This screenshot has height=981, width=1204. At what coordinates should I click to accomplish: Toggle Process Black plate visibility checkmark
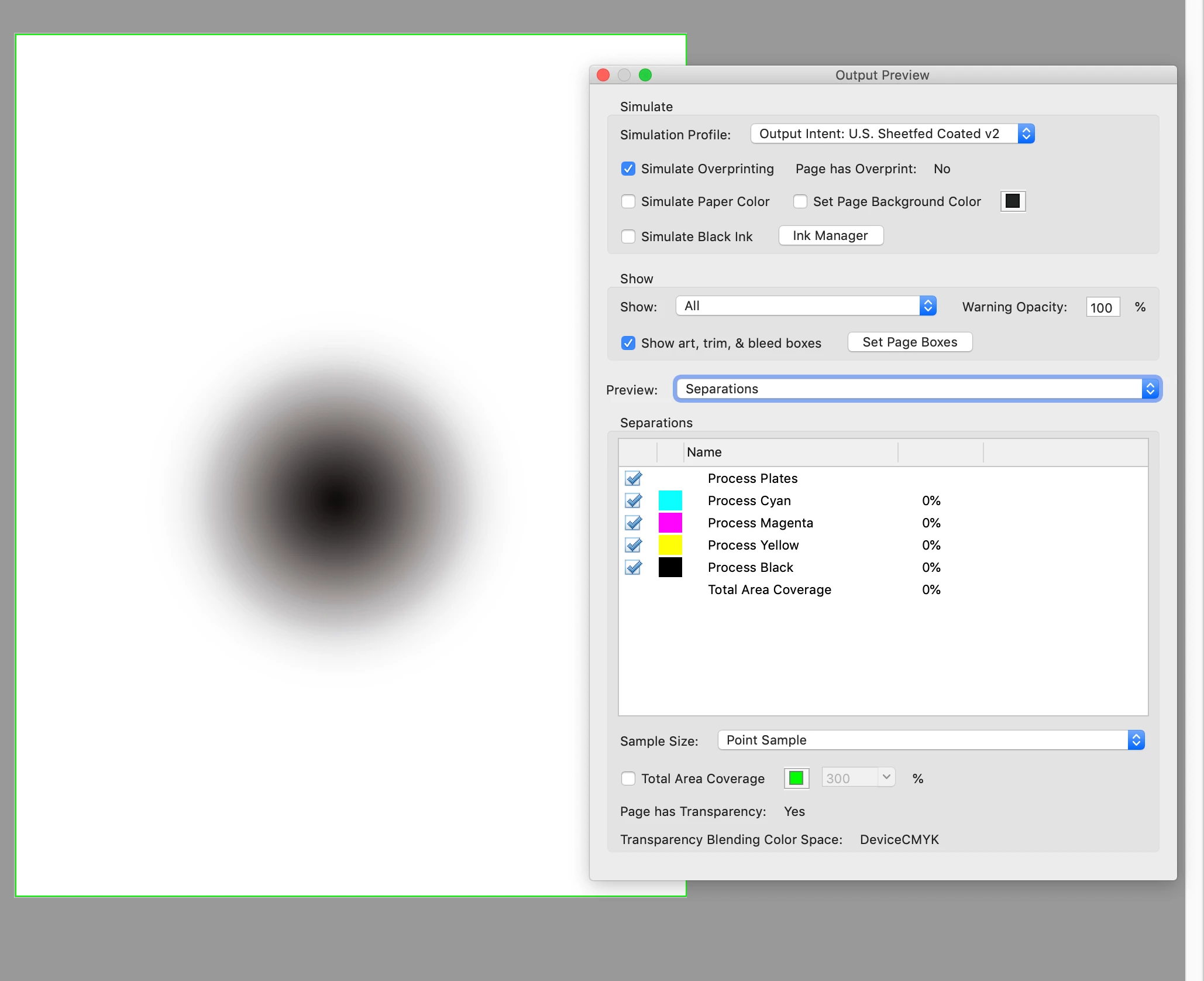[633, 568]
